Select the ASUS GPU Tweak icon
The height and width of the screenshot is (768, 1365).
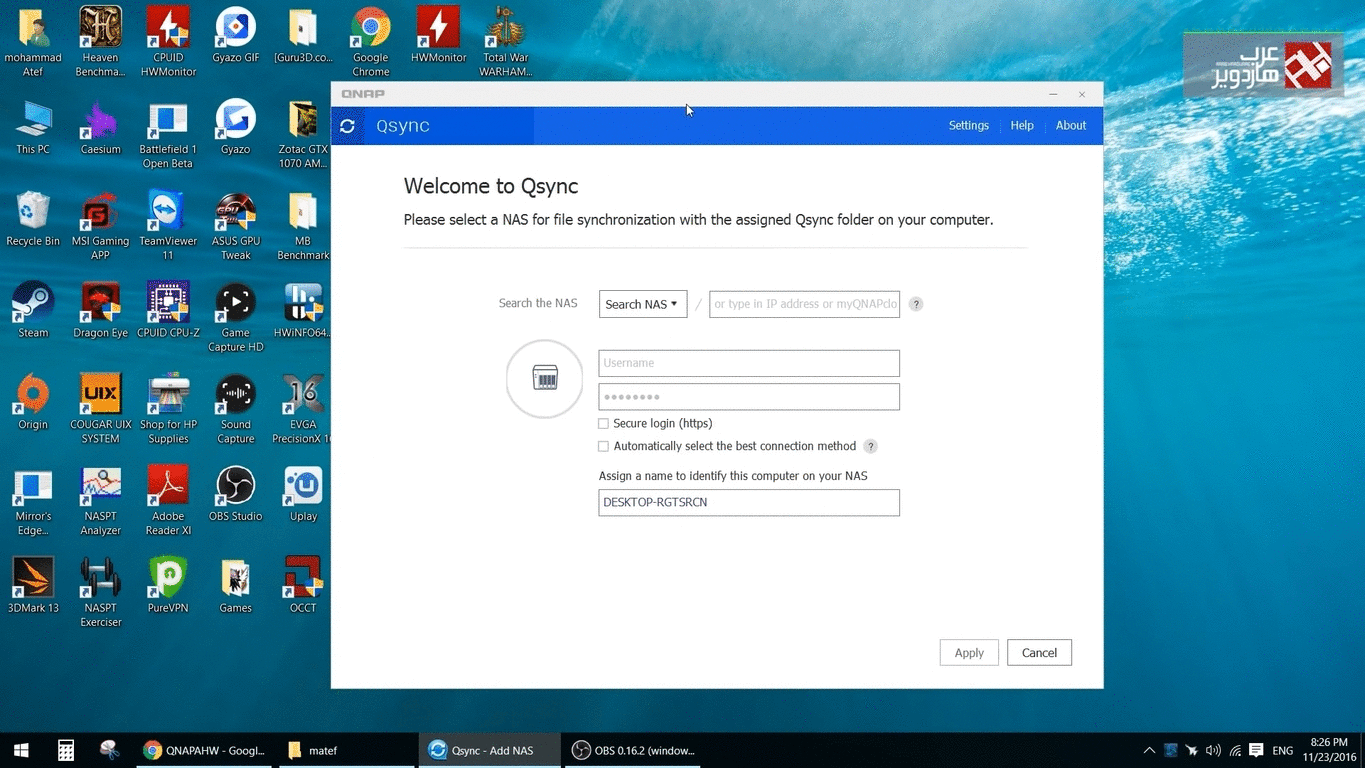(x=236, y=226)
